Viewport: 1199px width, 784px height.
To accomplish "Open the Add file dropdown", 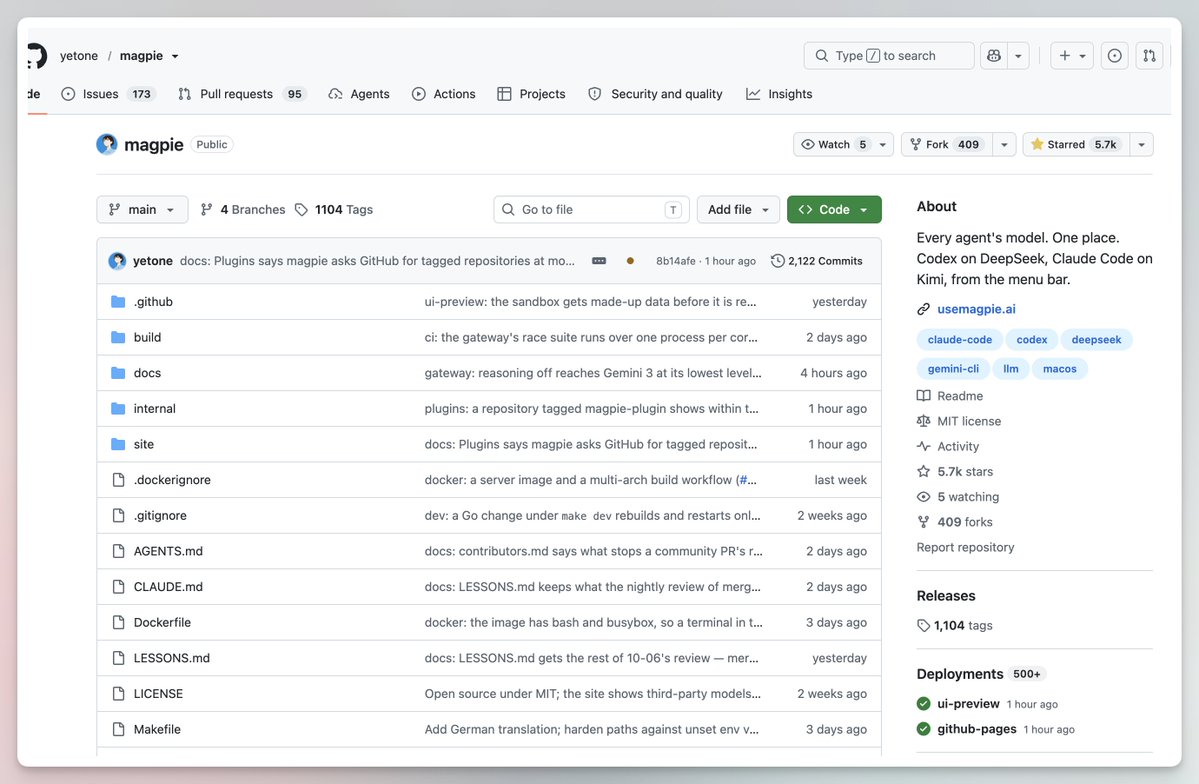I will (x=738, y=210).
